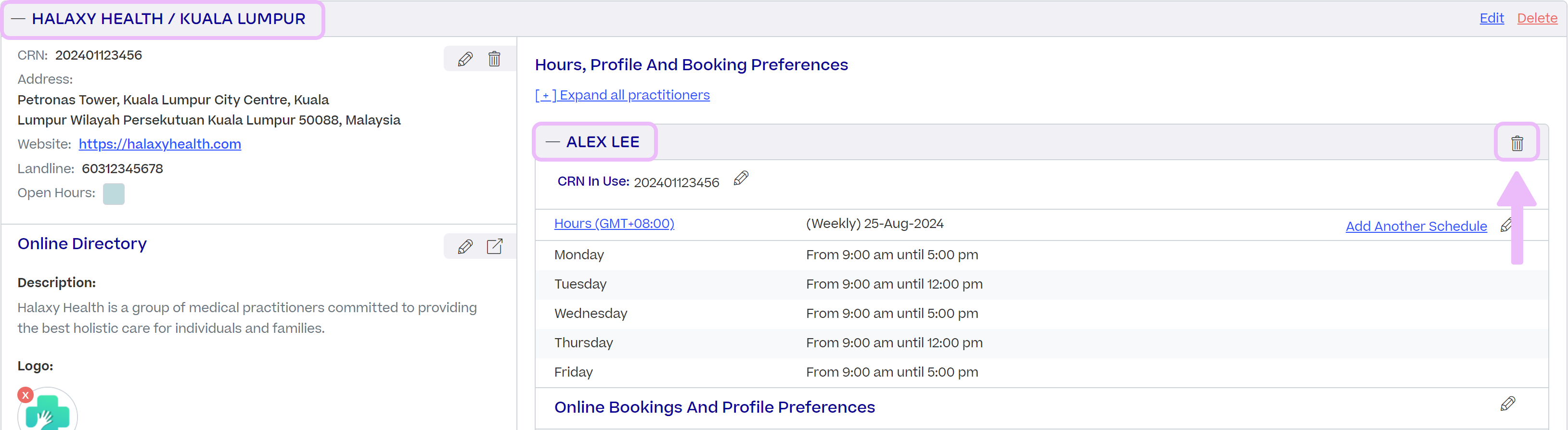Remove Alex Lee with trash icon

(1517, 143)
